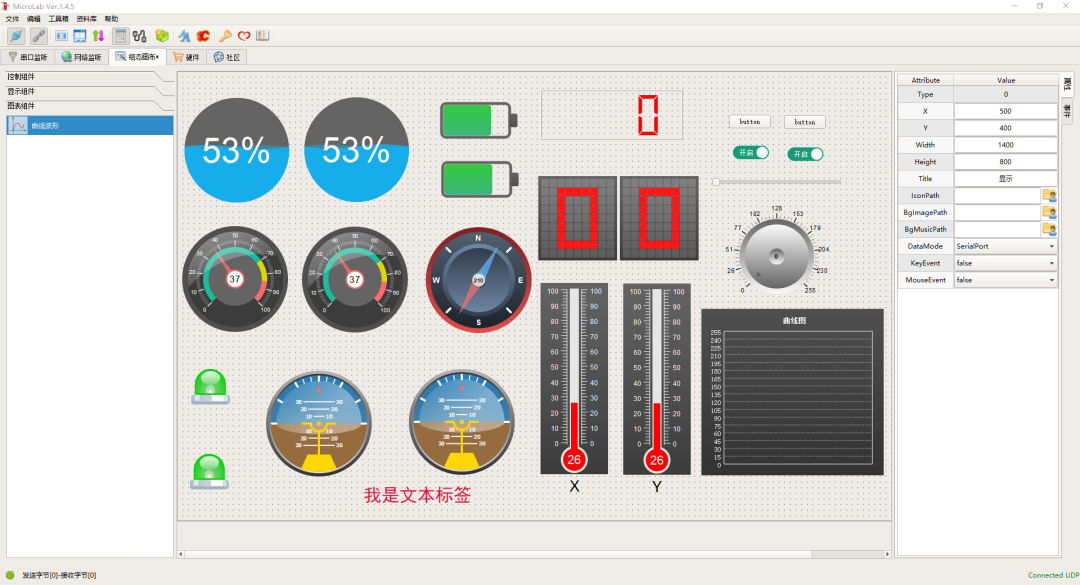
Task: Click the horizontal slider handle on canvas
Action: click(x=716, y=182)
